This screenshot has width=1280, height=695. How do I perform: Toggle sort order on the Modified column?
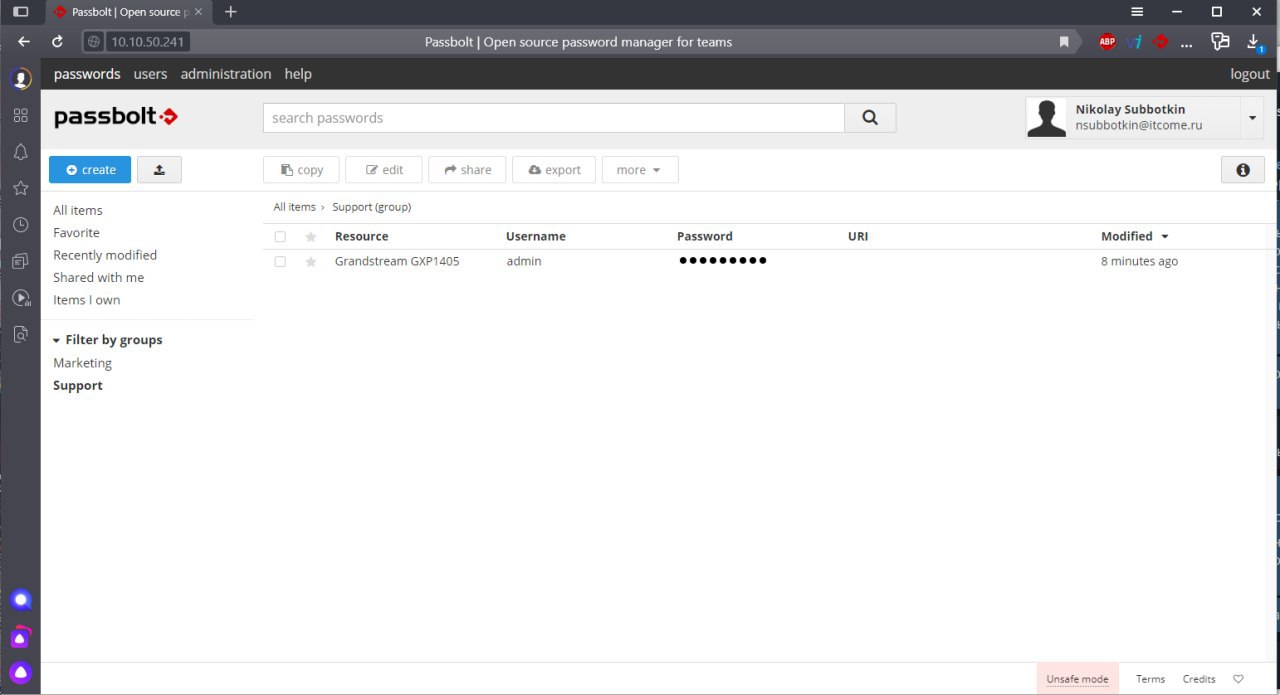click(x=1135, y=237)
